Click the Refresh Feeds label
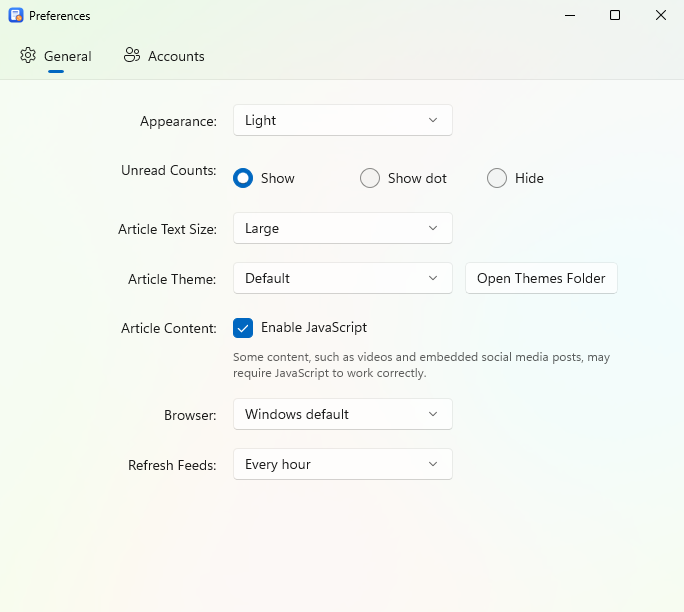Image resolution: width=684 pixels, height=612 pixels. pyautogui.click(x=172, y=465)
